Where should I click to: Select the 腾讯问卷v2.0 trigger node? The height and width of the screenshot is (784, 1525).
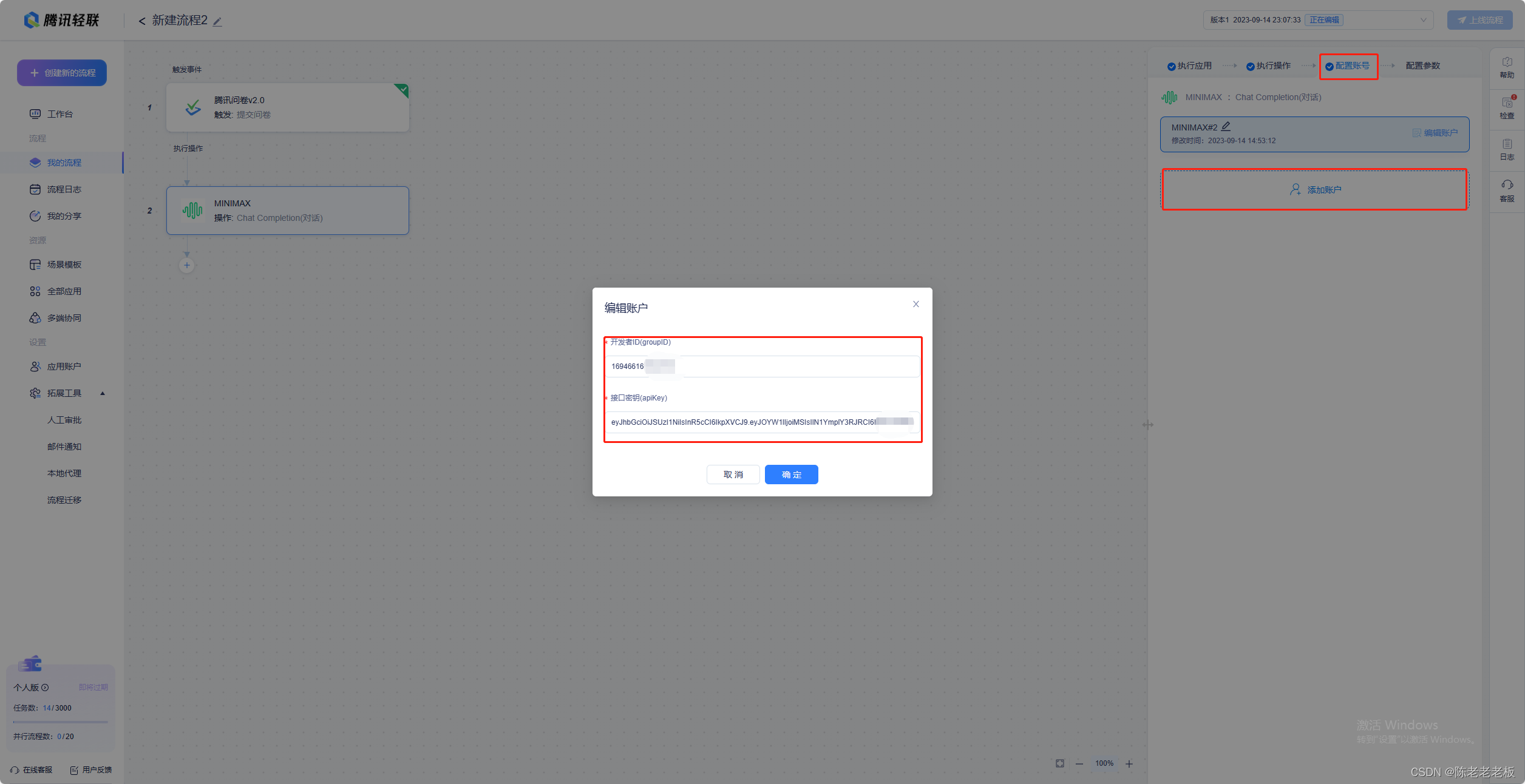coord(288,107)
